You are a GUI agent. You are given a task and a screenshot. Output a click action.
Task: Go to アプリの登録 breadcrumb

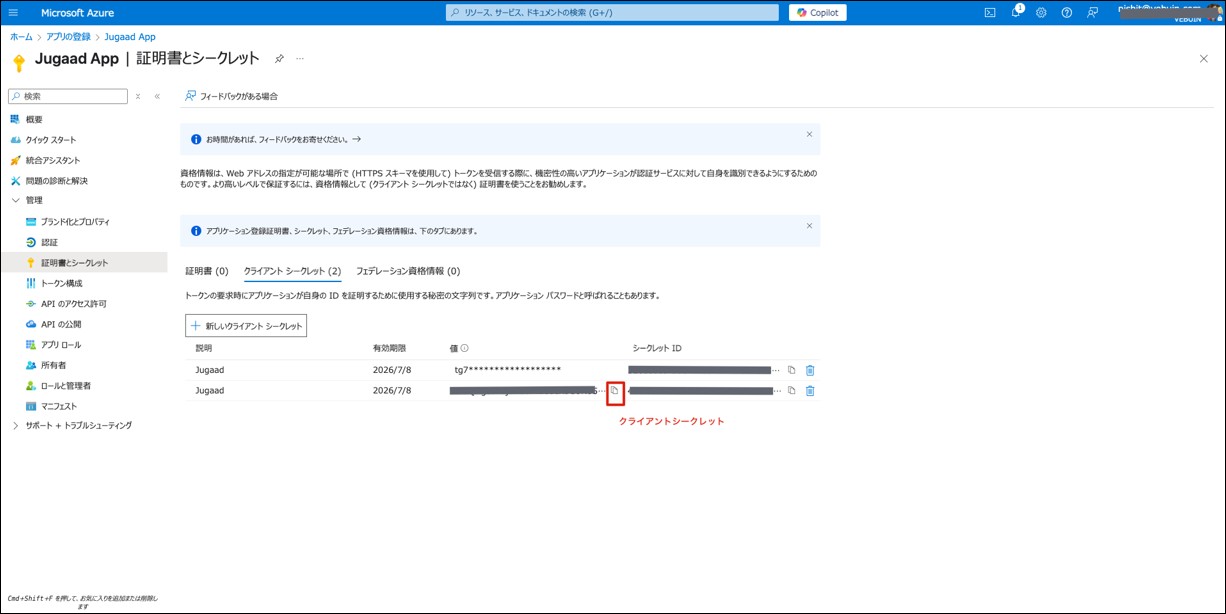[68, 36]
